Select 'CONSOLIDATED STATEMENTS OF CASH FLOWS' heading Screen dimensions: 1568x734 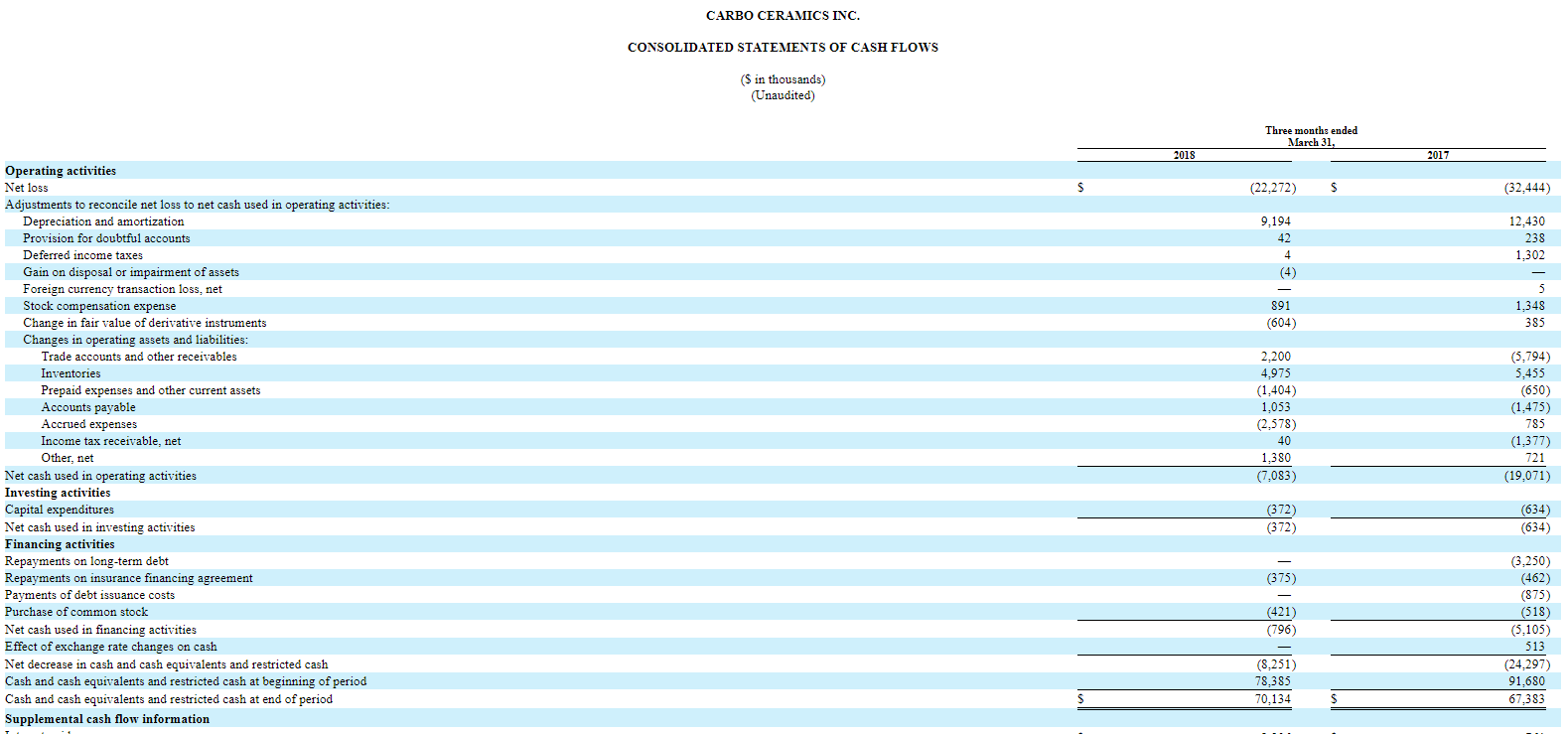(783, 48)
